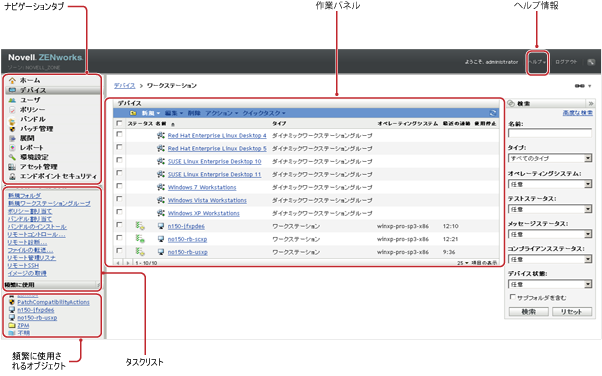Click the 展開 deployment icon
Viewport: 602px width, 376px height.
[x=12, y=138]
